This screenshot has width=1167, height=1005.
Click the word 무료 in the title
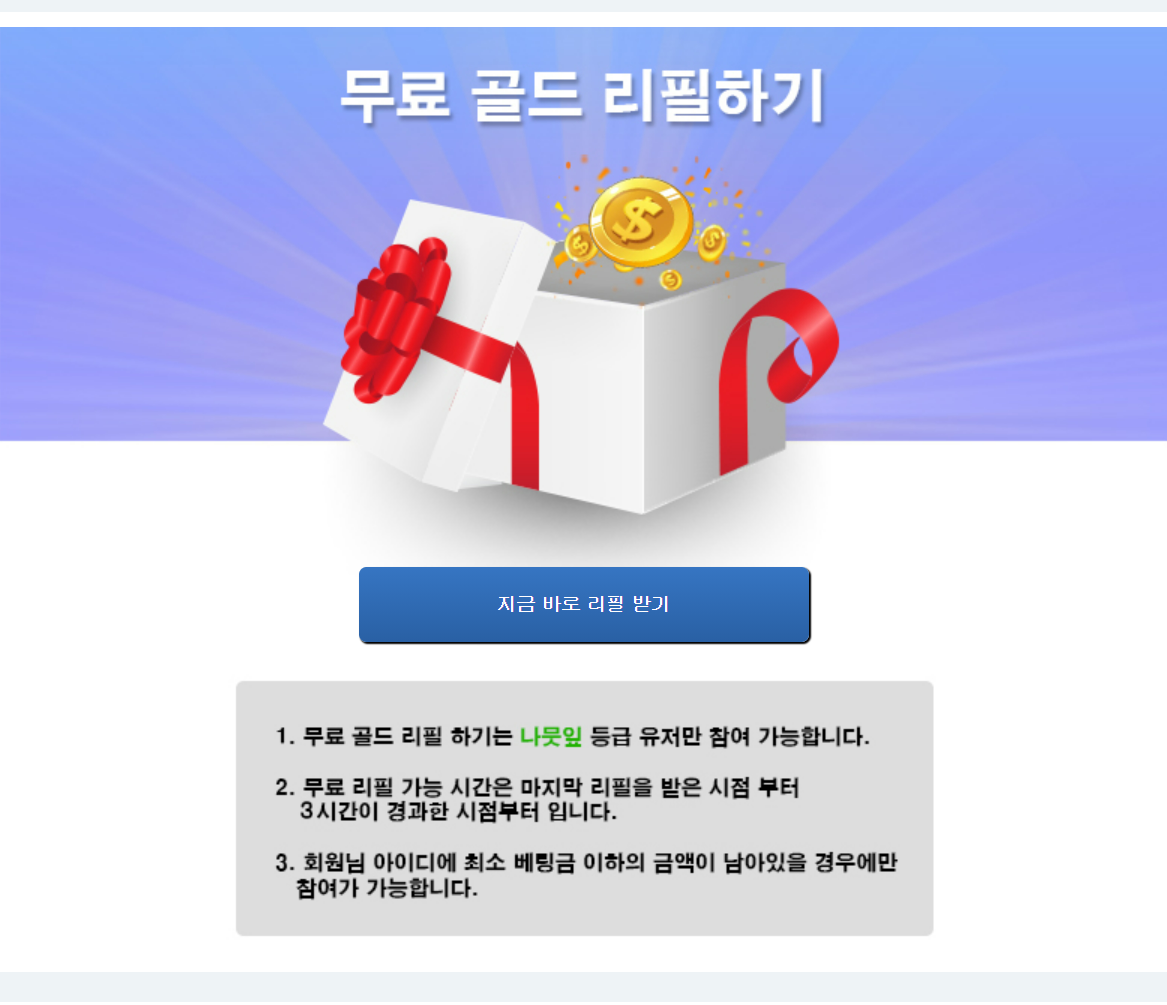[395, 95]
